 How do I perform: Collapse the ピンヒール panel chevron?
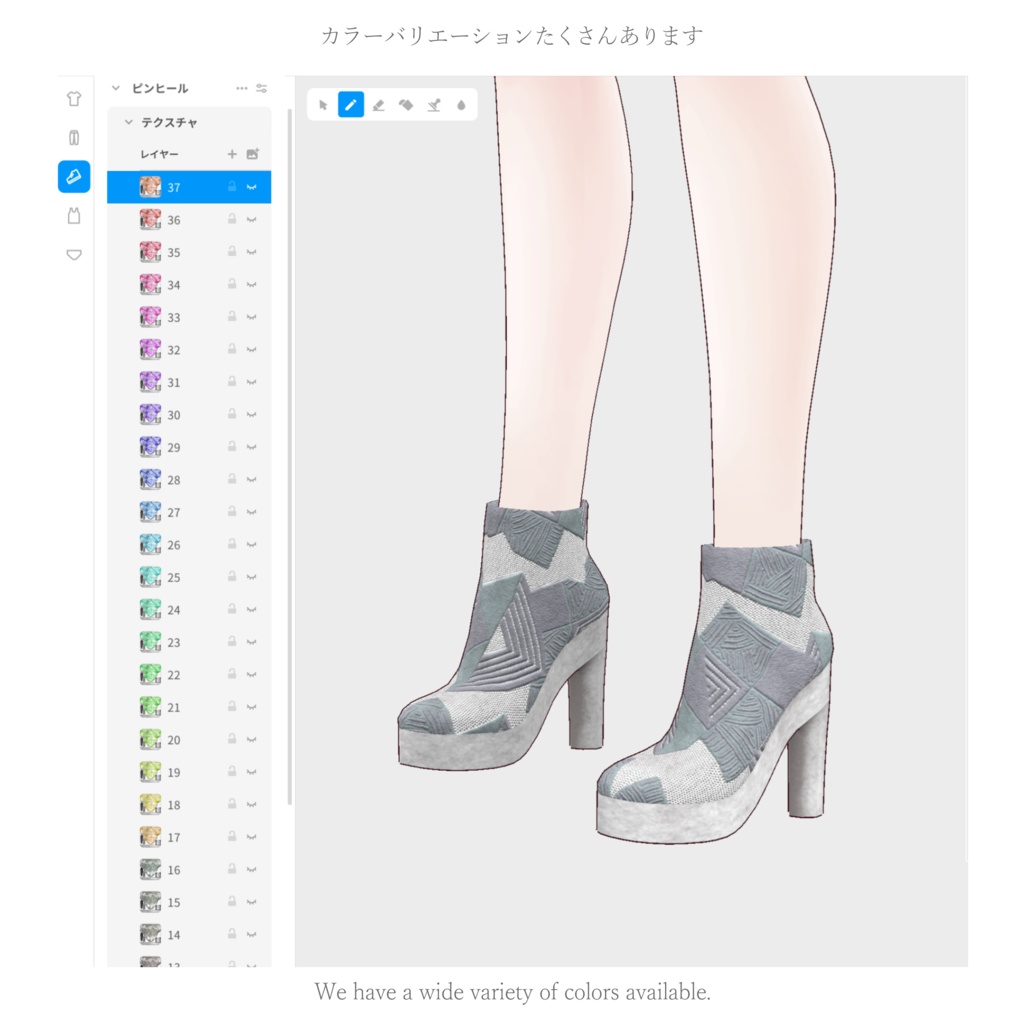[x=116, y=88]
